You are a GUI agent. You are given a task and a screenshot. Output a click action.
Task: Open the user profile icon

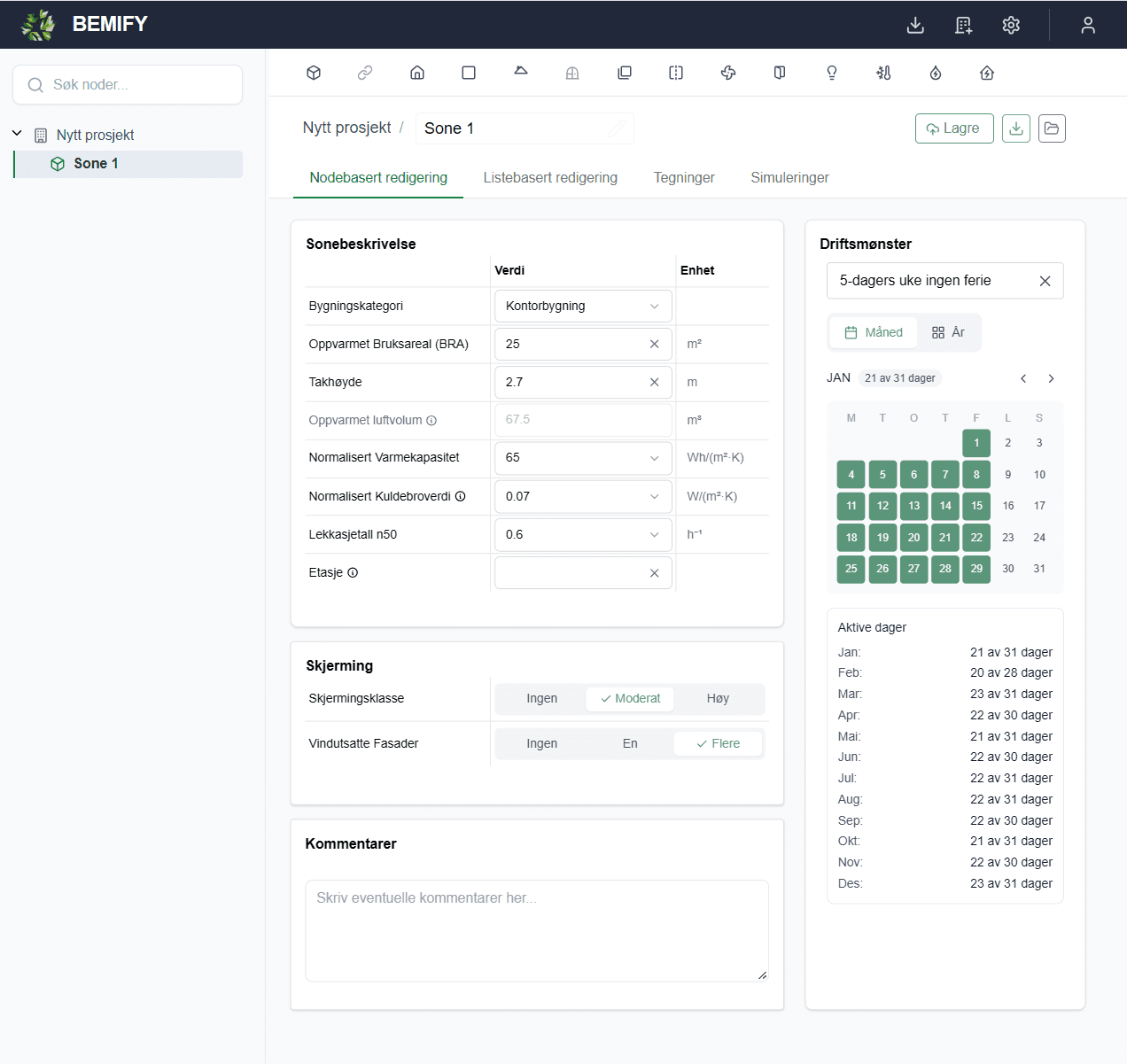(1088, 25)
